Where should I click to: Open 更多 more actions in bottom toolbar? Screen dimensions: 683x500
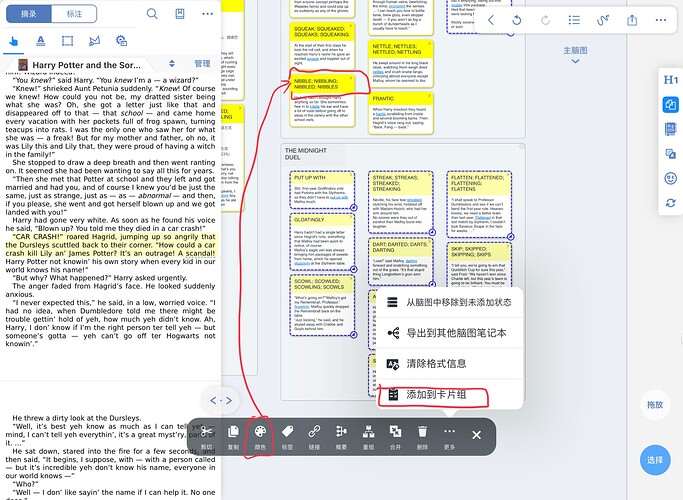click(449, 437)
